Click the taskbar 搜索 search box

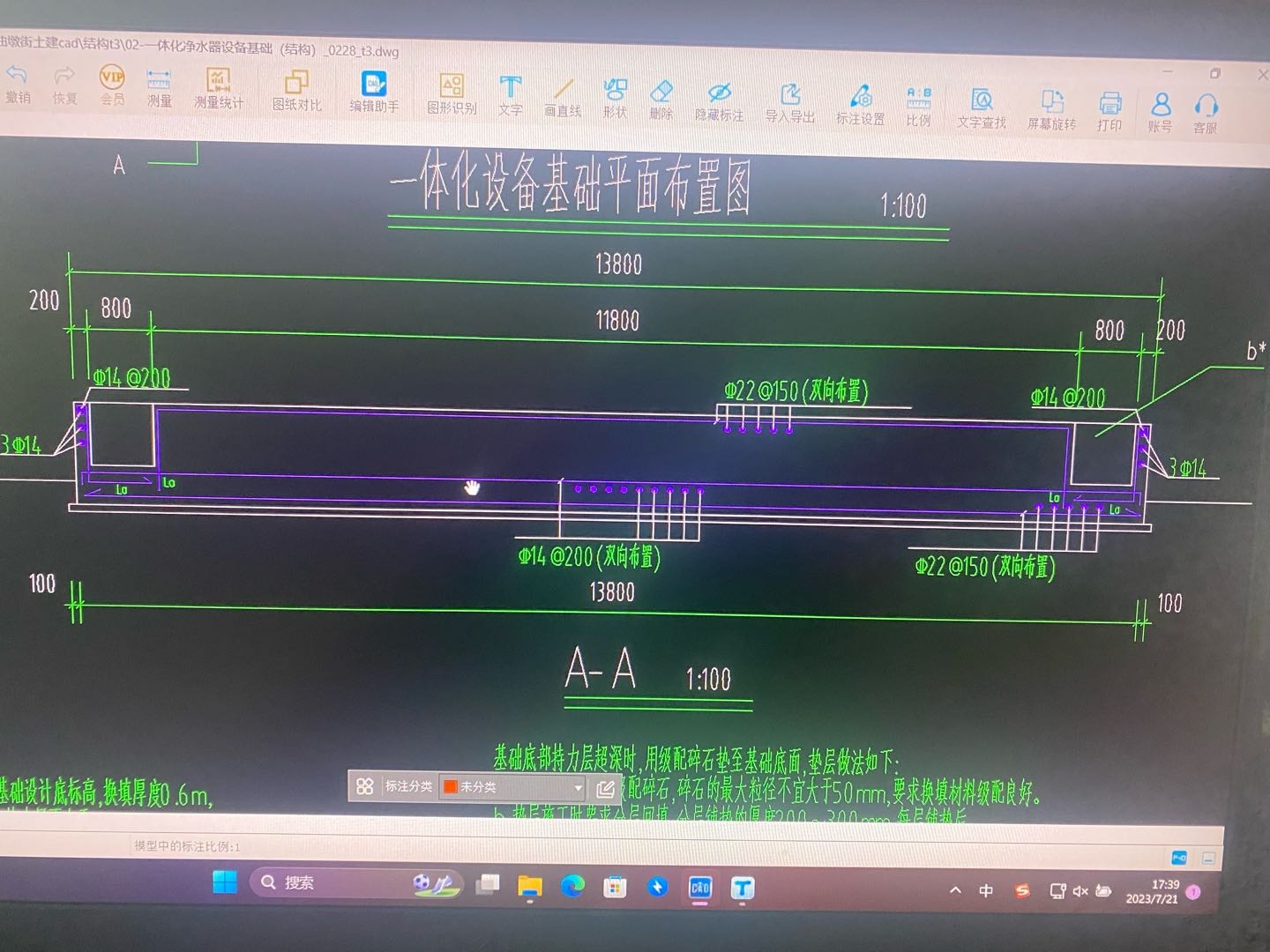point(357,882)
